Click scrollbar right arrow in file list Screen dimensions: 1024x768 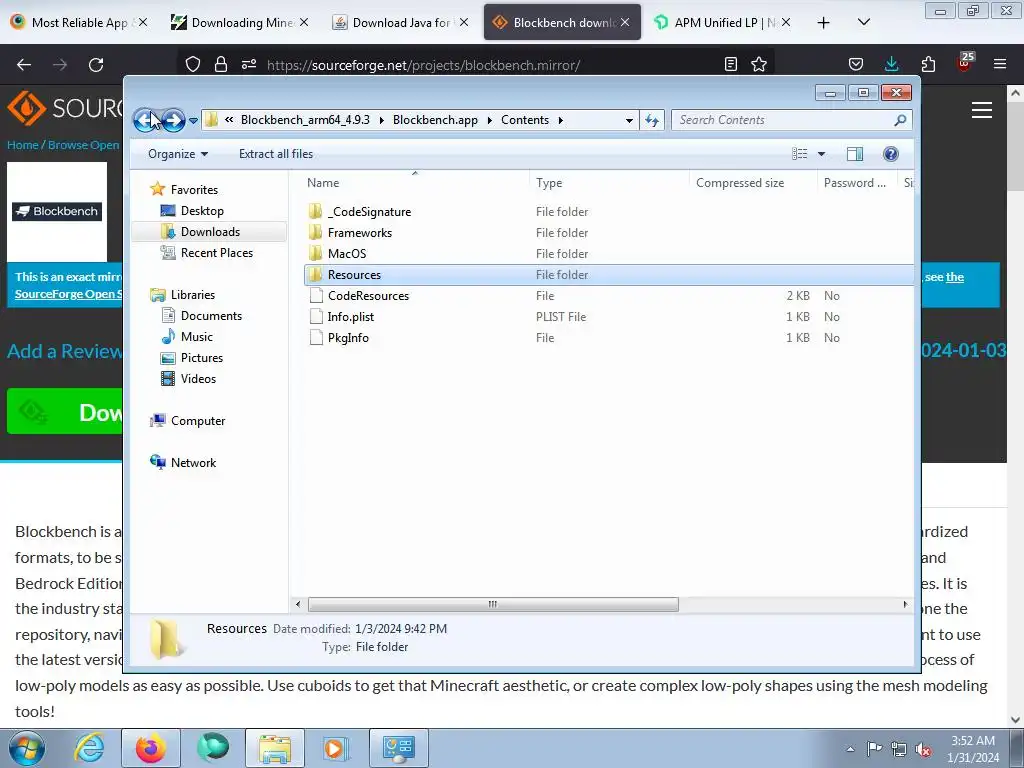pyautogui.click(x=905, y=604)
